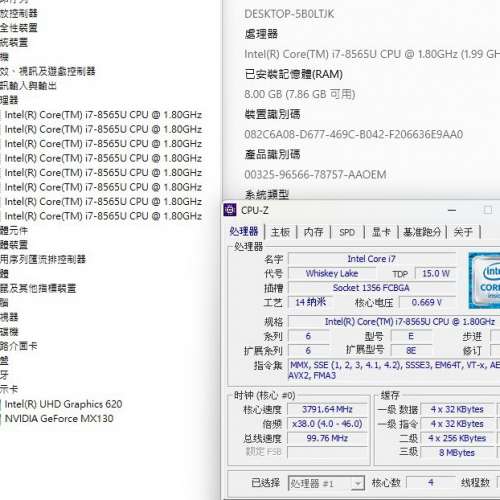
Task: Click the 15.0 W TDP value
Action: pos(436,273)
